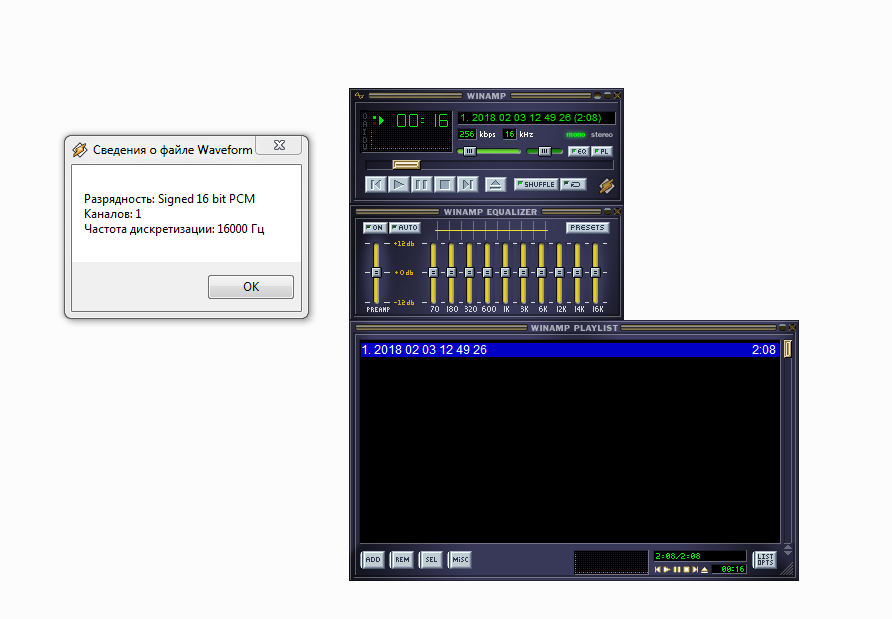
Task: Toggle equalizer ON button
Action: [374, 228]
